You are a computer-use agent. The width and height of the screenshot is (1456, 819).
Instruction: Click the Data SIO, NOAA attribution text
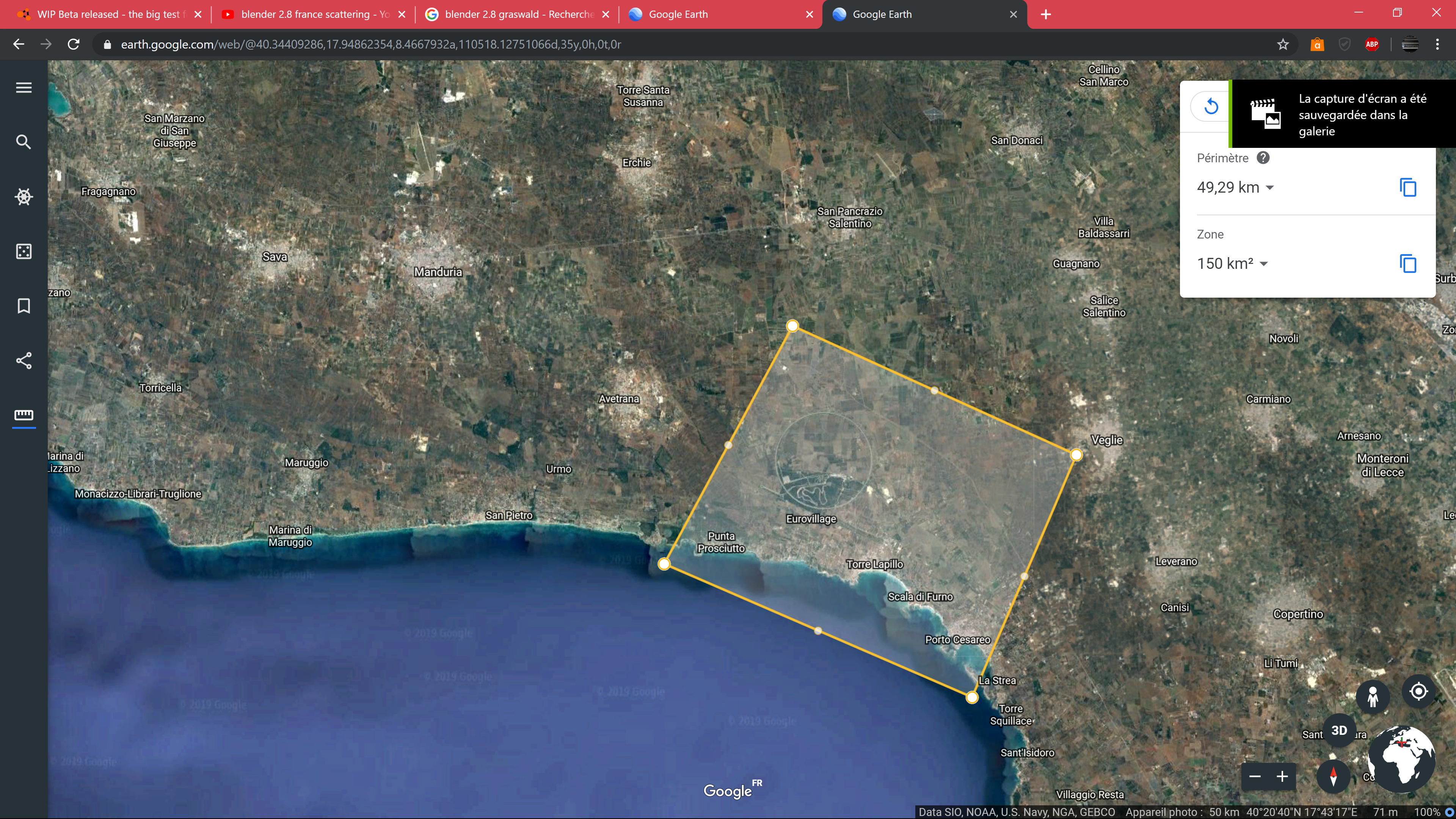tap(1017, 812)
